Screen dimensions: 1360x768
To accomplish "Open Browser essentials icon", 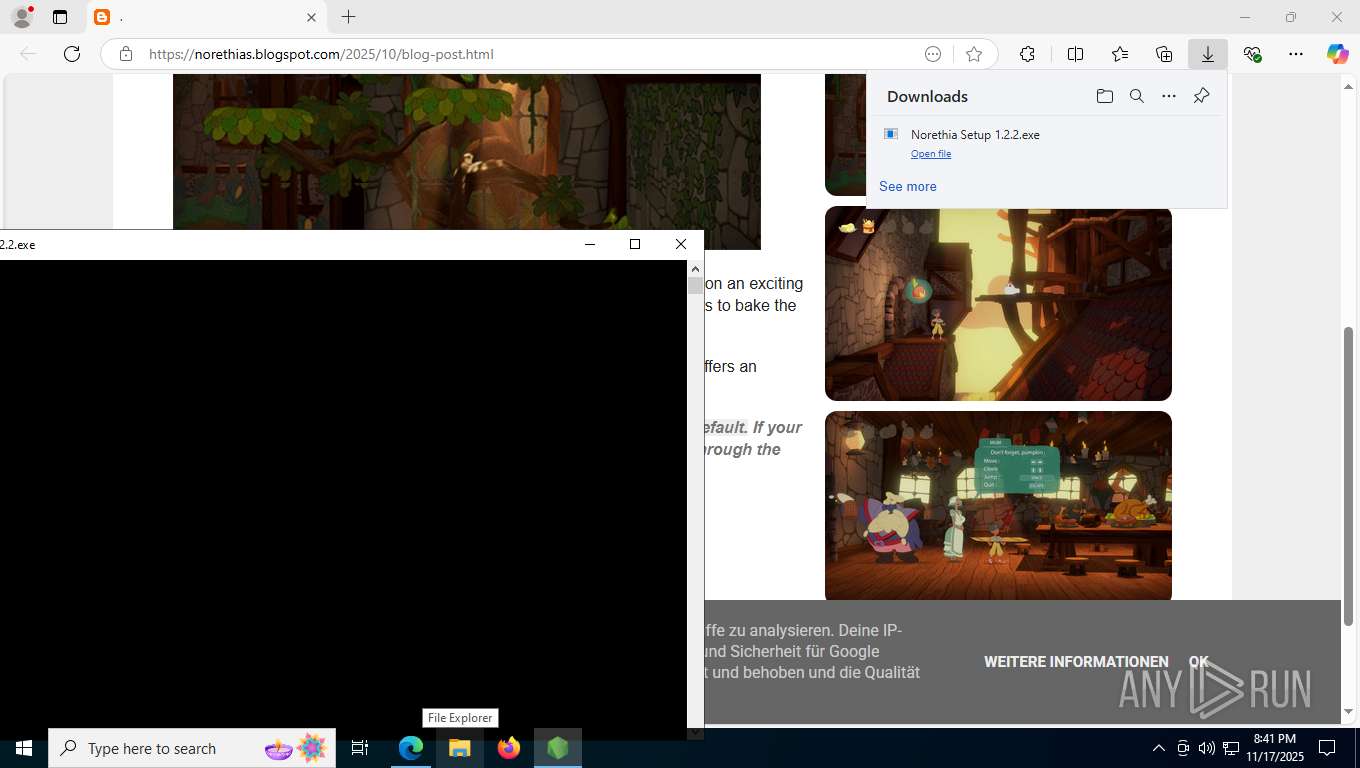I will [1252, 54].
